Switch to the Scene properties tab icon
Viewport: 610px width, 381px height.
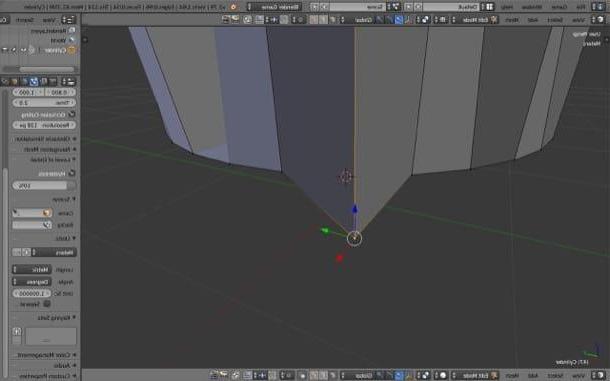click(34, 81)
